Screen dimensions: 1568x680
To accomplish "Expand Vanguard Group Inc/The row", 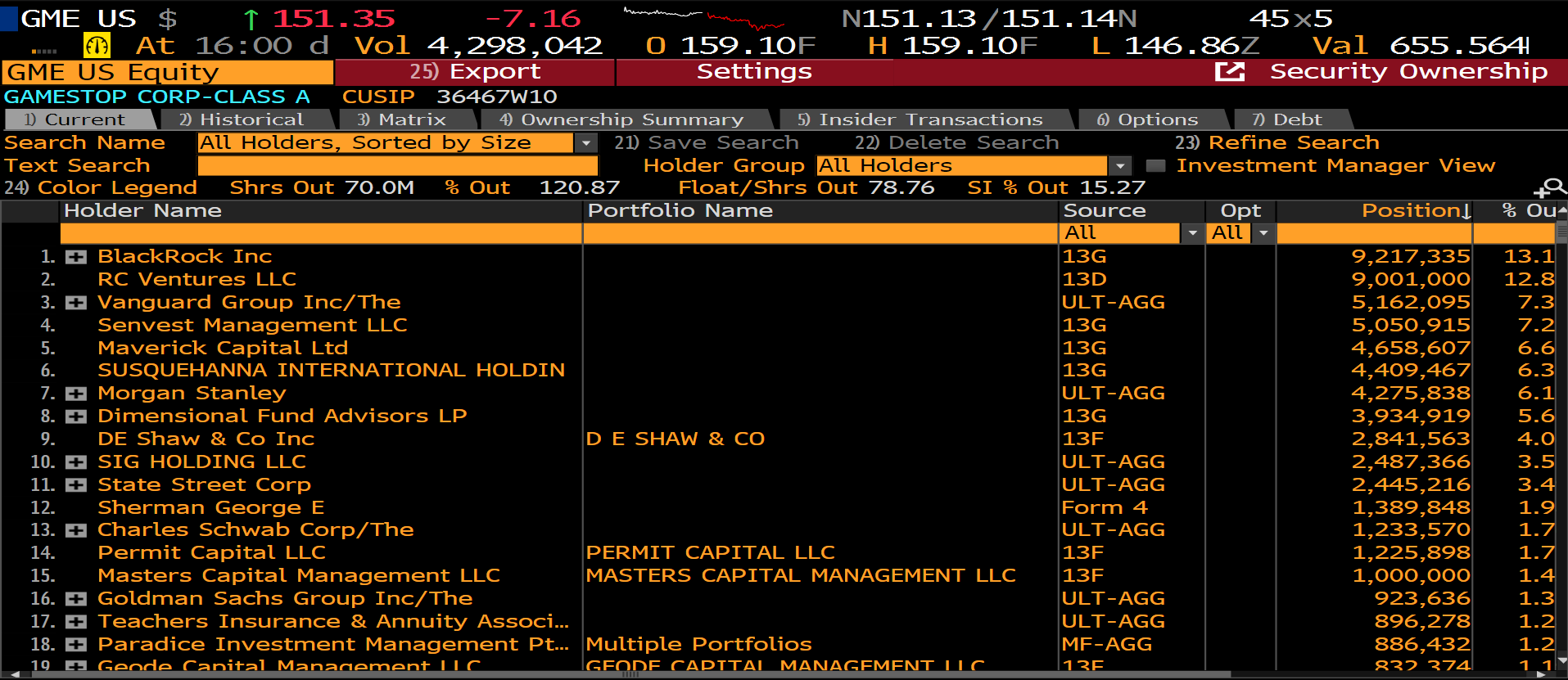I will (x=76, y=303).
